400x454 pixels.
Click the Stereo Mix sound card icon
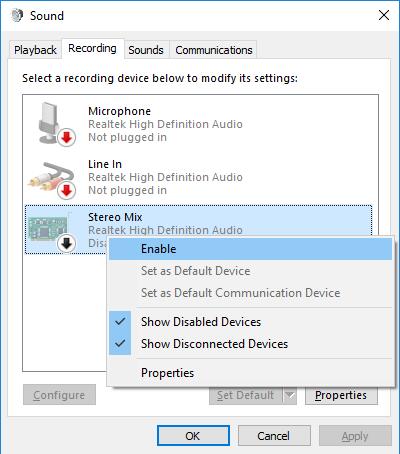pyautogui.click(x=50, y=229)
